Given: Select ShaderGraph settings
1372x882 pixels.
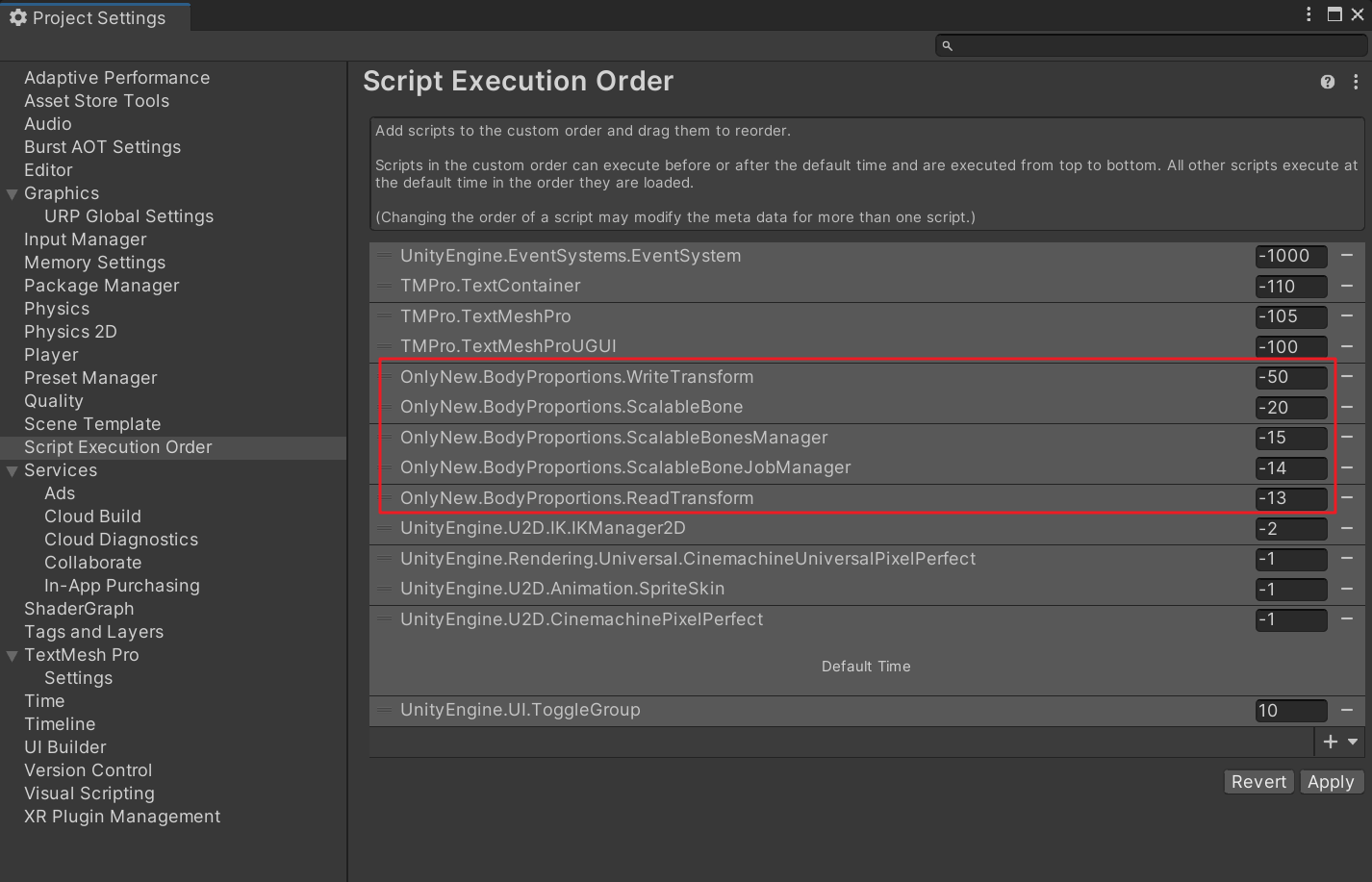Looking at the screenshot, I should pyautogui.click(x=79, y=609).
